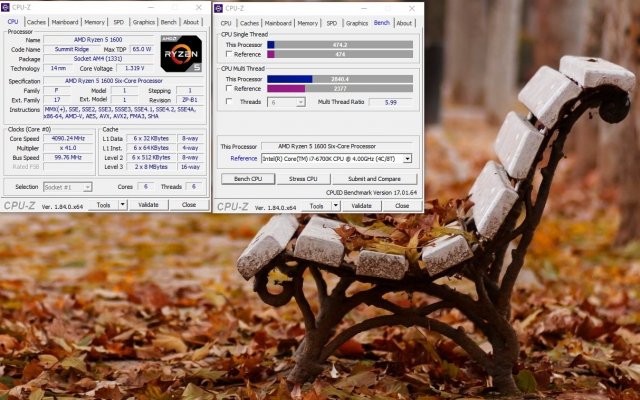This screenshot has height=400, width=640.
Task: Open Memory tab in Bench window
Action: click(x=307, y=23)
